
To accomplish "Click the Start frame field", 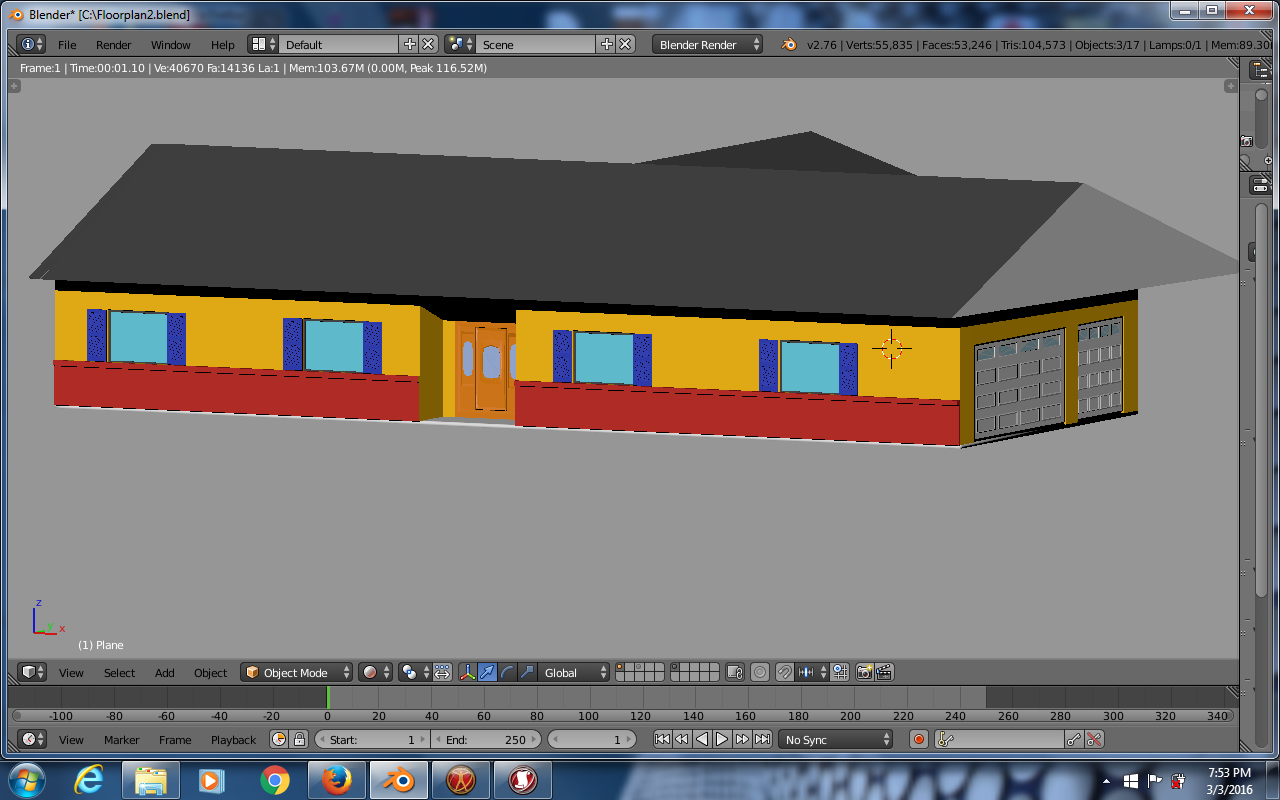I will click(x=372, y=739).
